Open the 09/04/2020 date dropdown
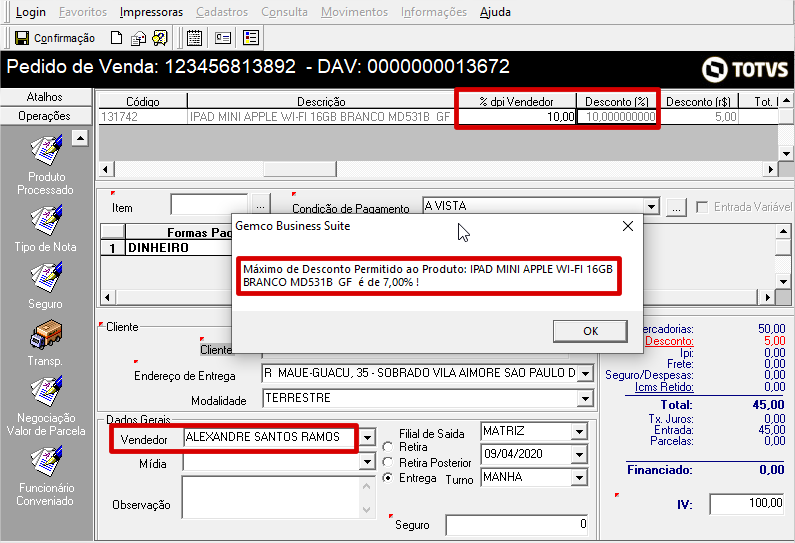Image resolution: width=795 pixels, height=543 pixels. pos(579,454)
